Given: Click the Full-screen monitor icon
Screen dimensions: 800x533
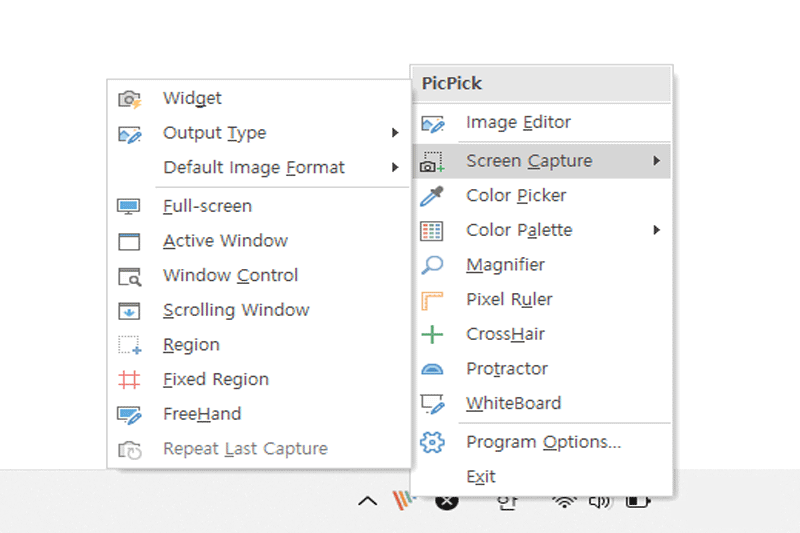Looking at the screenshot, I should click(x=129, y=207).
